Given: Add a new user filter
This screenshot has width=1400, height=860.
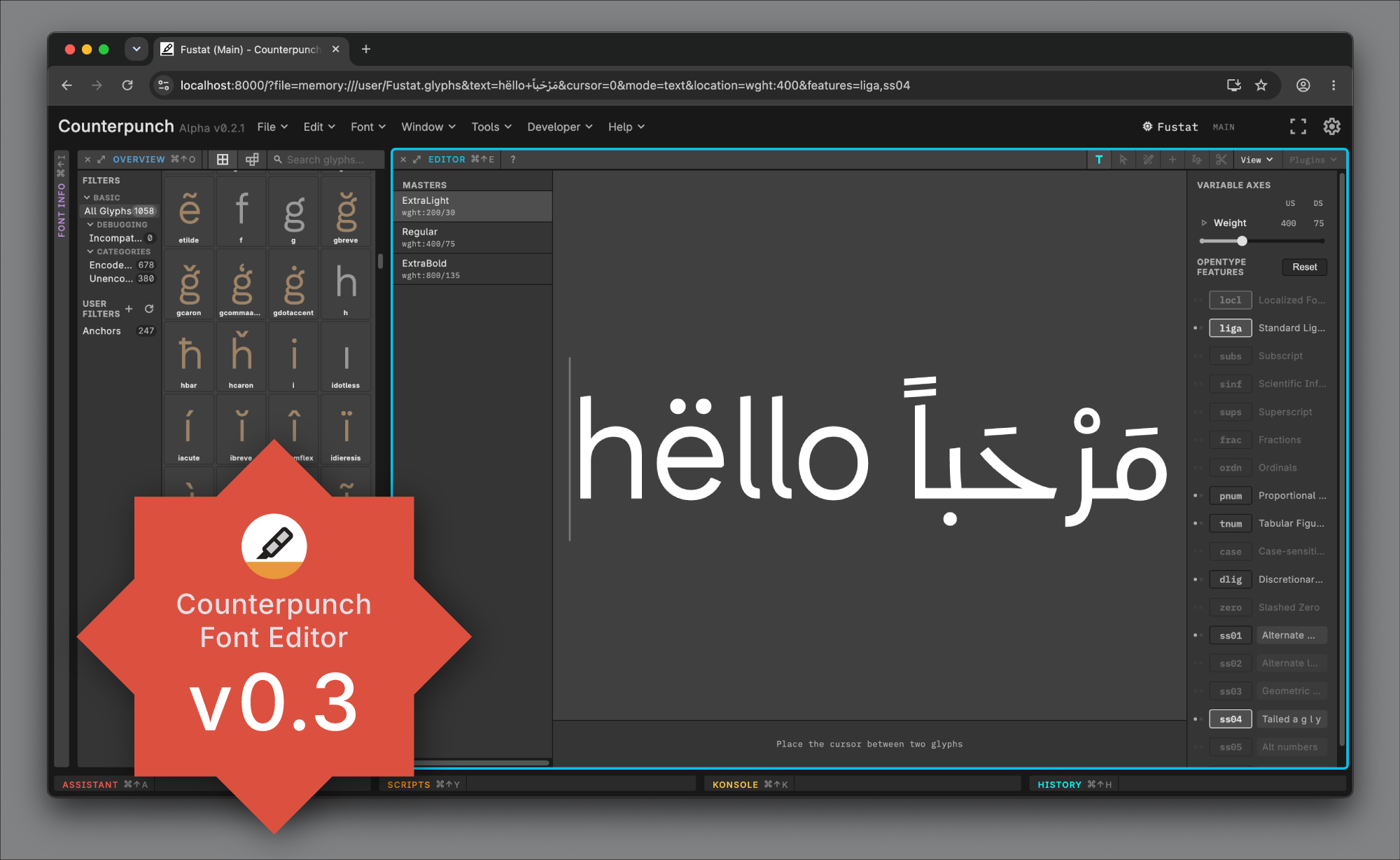Looking at the screenshot, I should pyautogui.click(x=129, y=309).
